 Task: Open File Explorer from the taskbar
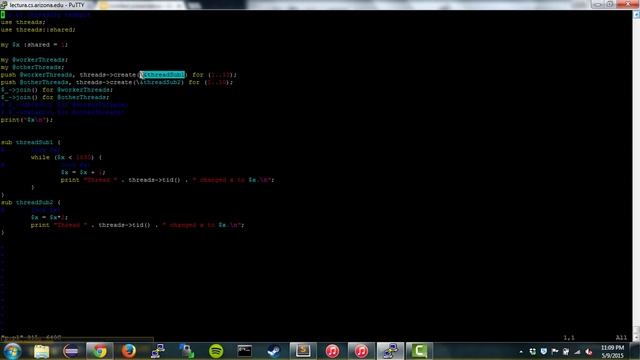coord(42,351)
